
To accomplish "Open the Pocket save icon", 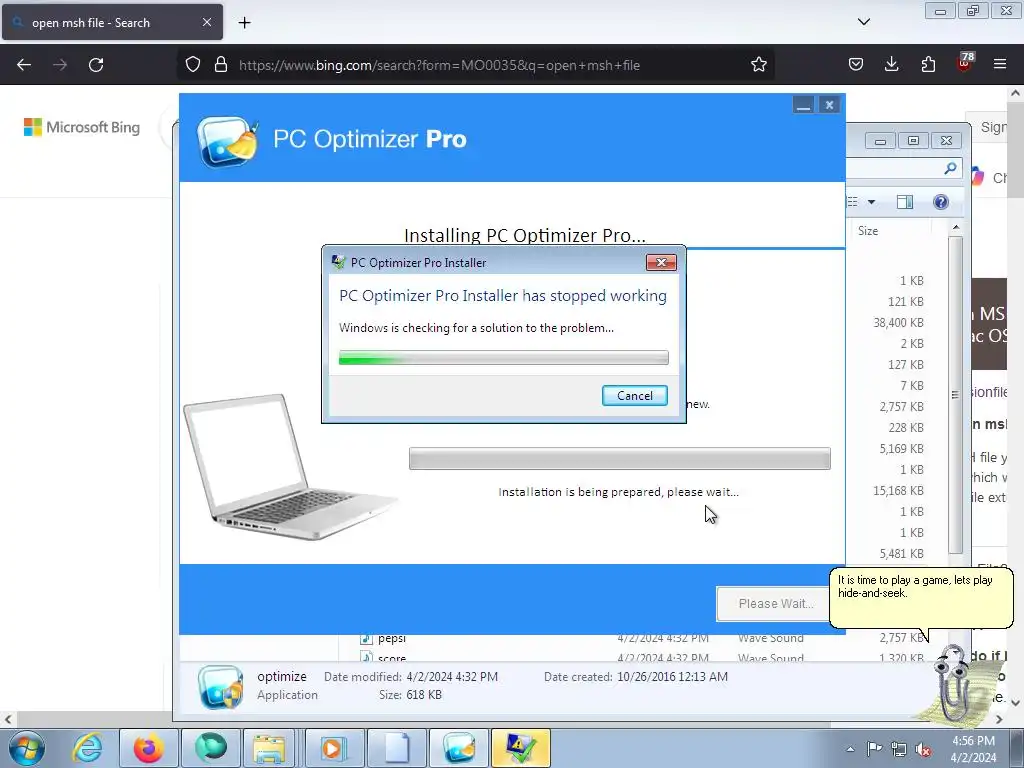I will [x=856, y=65].
